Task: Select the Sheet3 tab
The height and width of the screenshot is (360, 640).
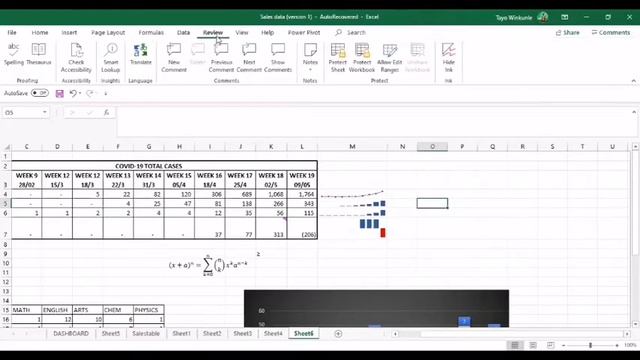Action: (x=242, y=333)
